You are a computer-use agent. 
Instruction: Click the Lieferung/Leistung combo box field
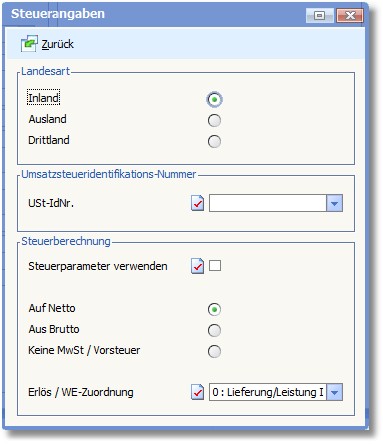[x=268, y=392]
